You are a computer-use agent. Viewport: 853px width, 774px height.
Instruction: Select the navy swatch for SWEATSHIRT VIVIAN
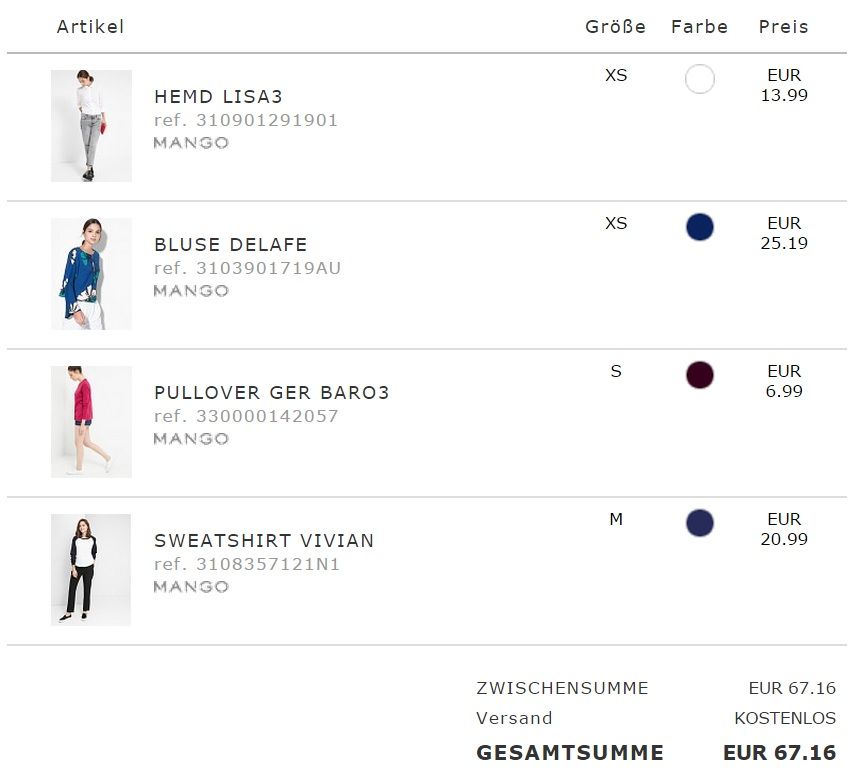[x=700, y=523]
